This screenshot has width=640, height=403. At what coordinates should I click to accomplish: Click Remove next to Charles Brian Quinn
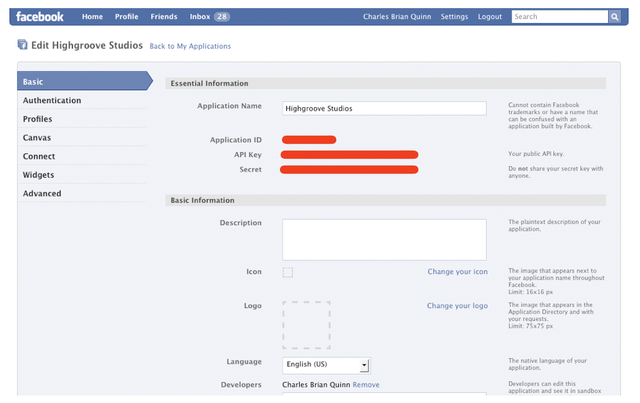pyautogui.click(x=366, y=385)
